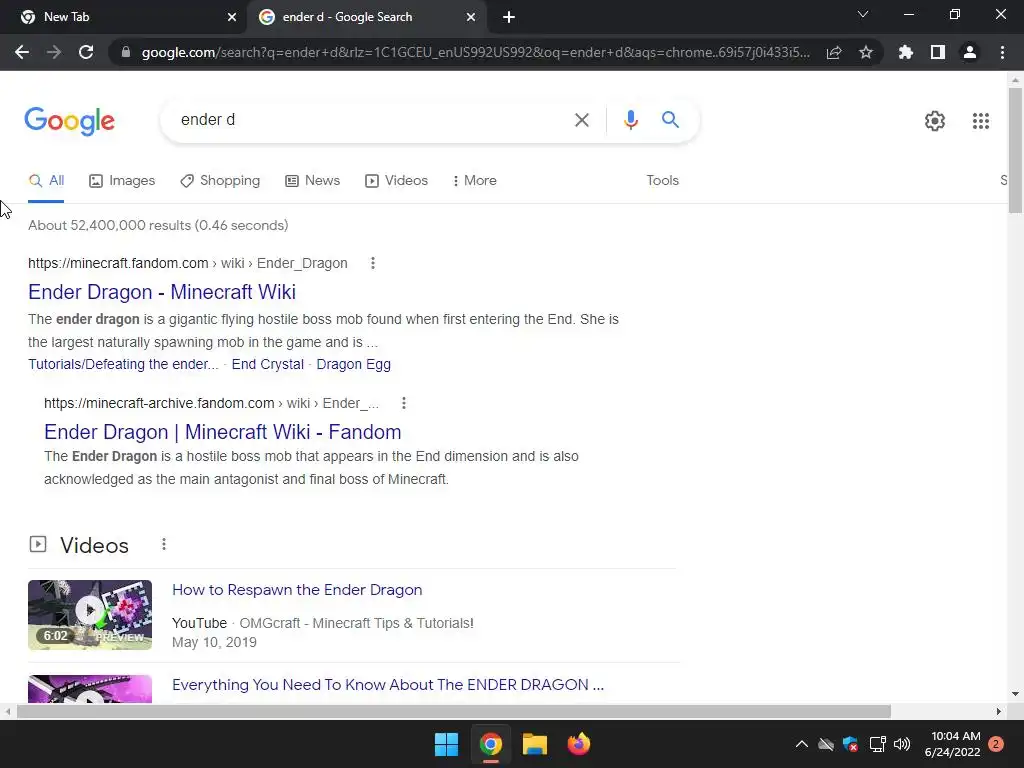Open options for the minecraft.fandom.com result
Image resolution: width=1024 pixels, height=768 pixels.
373,263
